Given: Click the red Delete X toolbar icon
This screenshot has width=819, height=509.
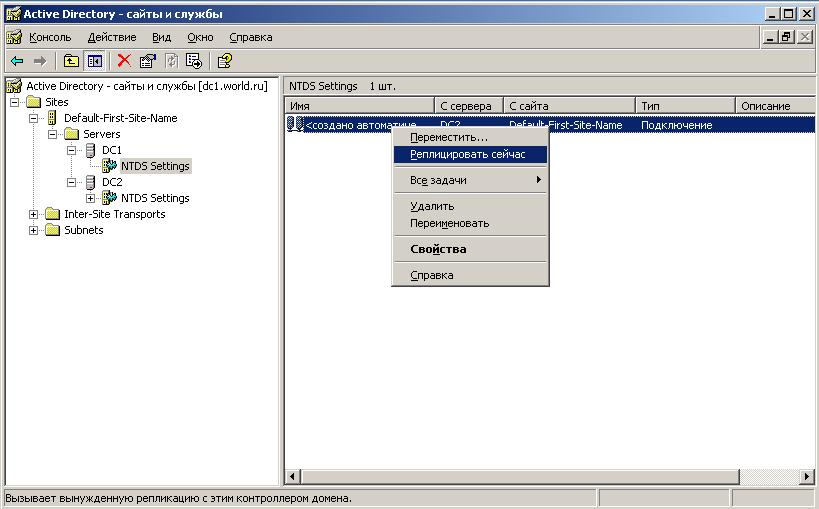Looking at the screenshot, I should pyautogui.click(x=124, y=61).
